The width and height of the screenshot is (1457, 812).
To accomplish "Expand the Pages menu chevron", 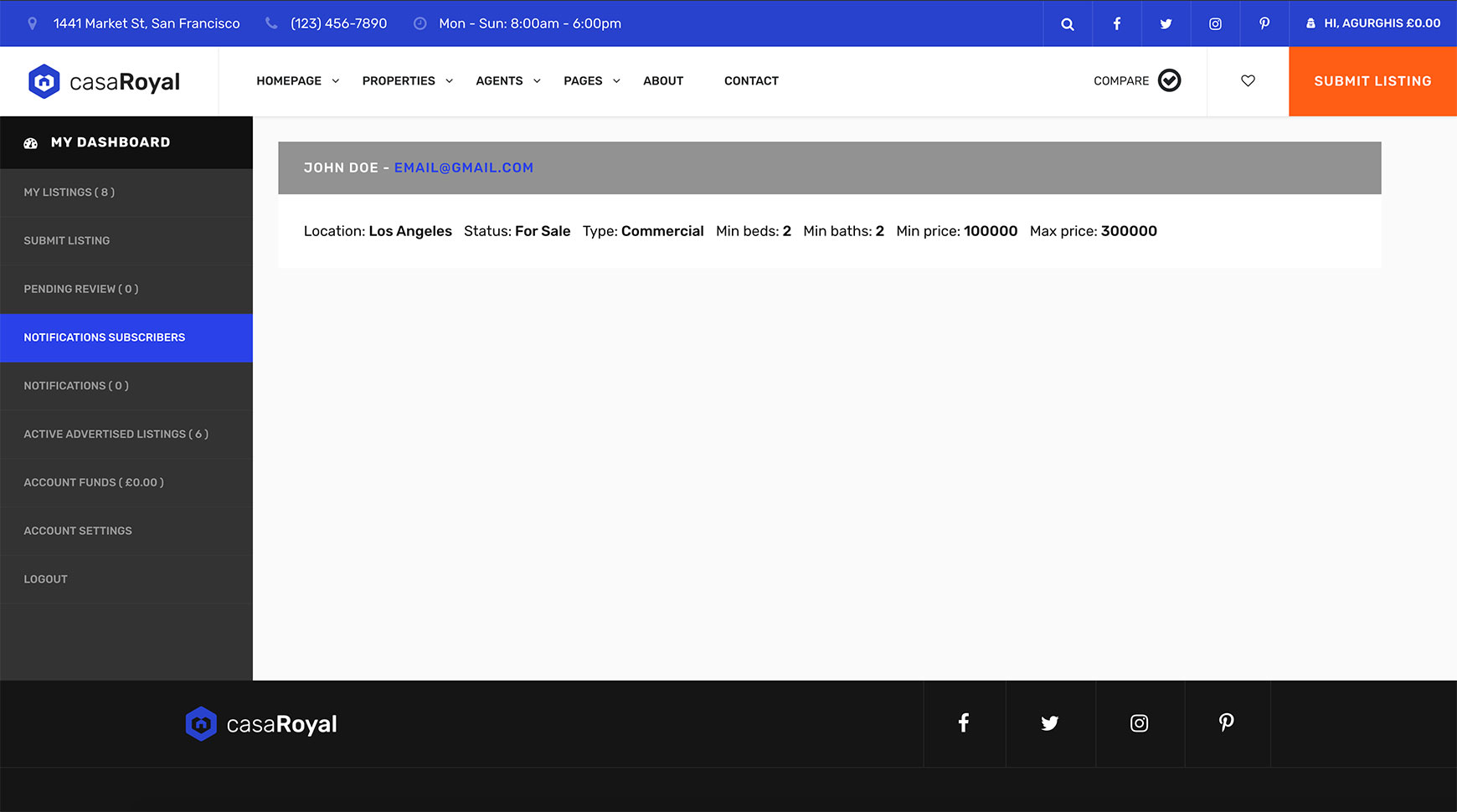I will (x=616, y=81).
